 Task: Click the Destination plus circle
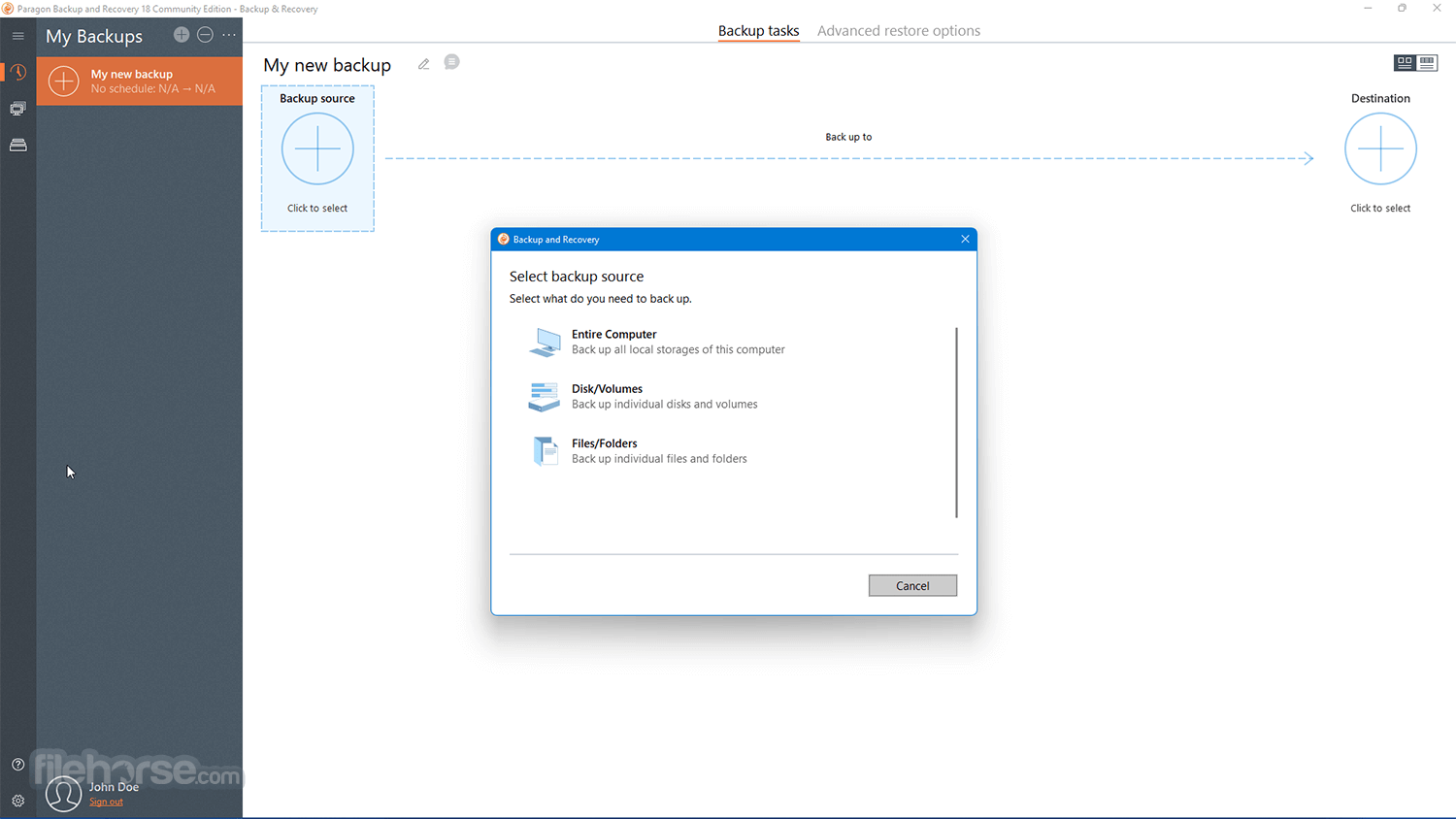coord(1380,148)
